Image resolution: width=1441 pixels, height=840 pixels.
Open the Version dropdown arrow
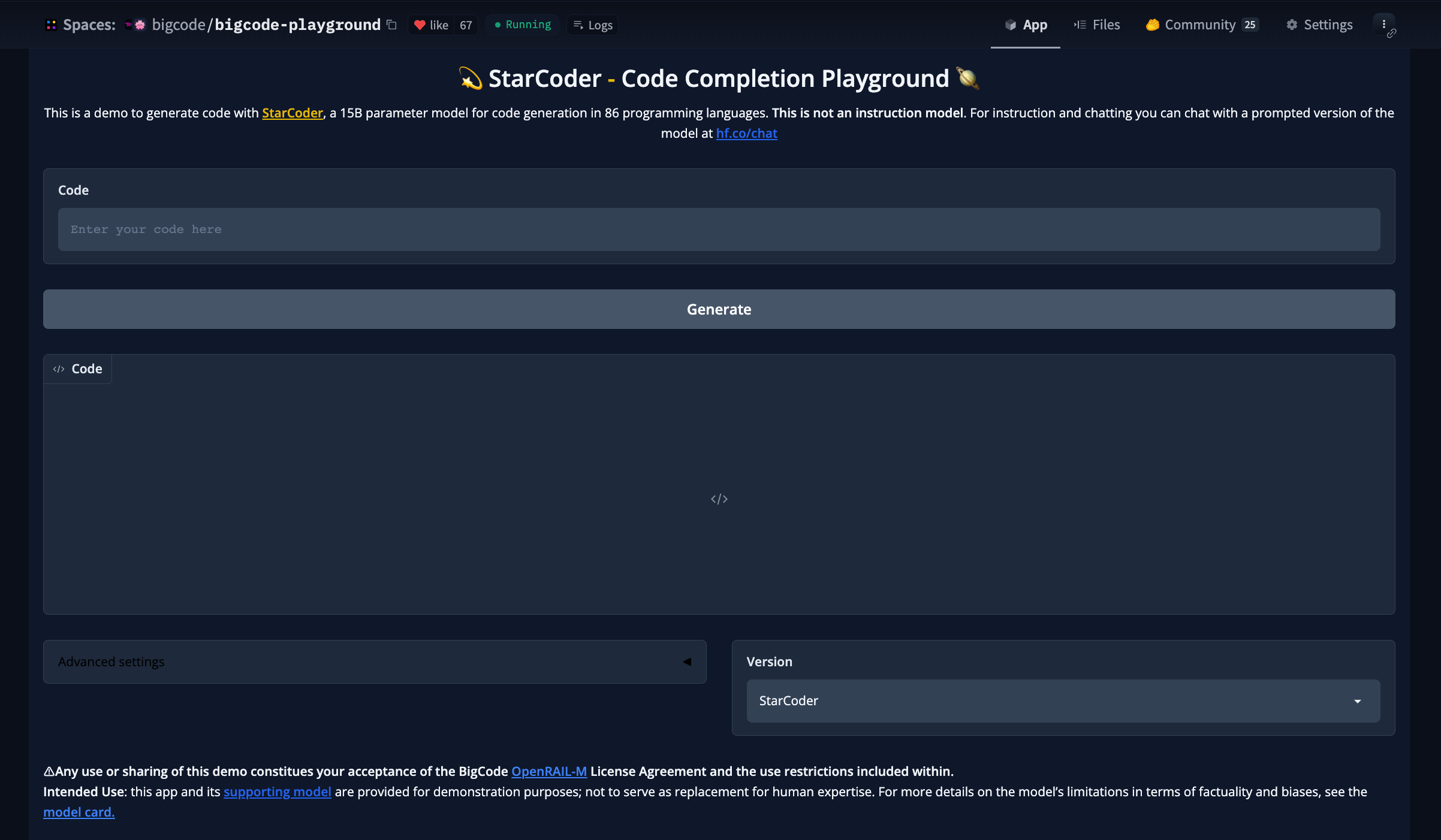point(1357,701)
